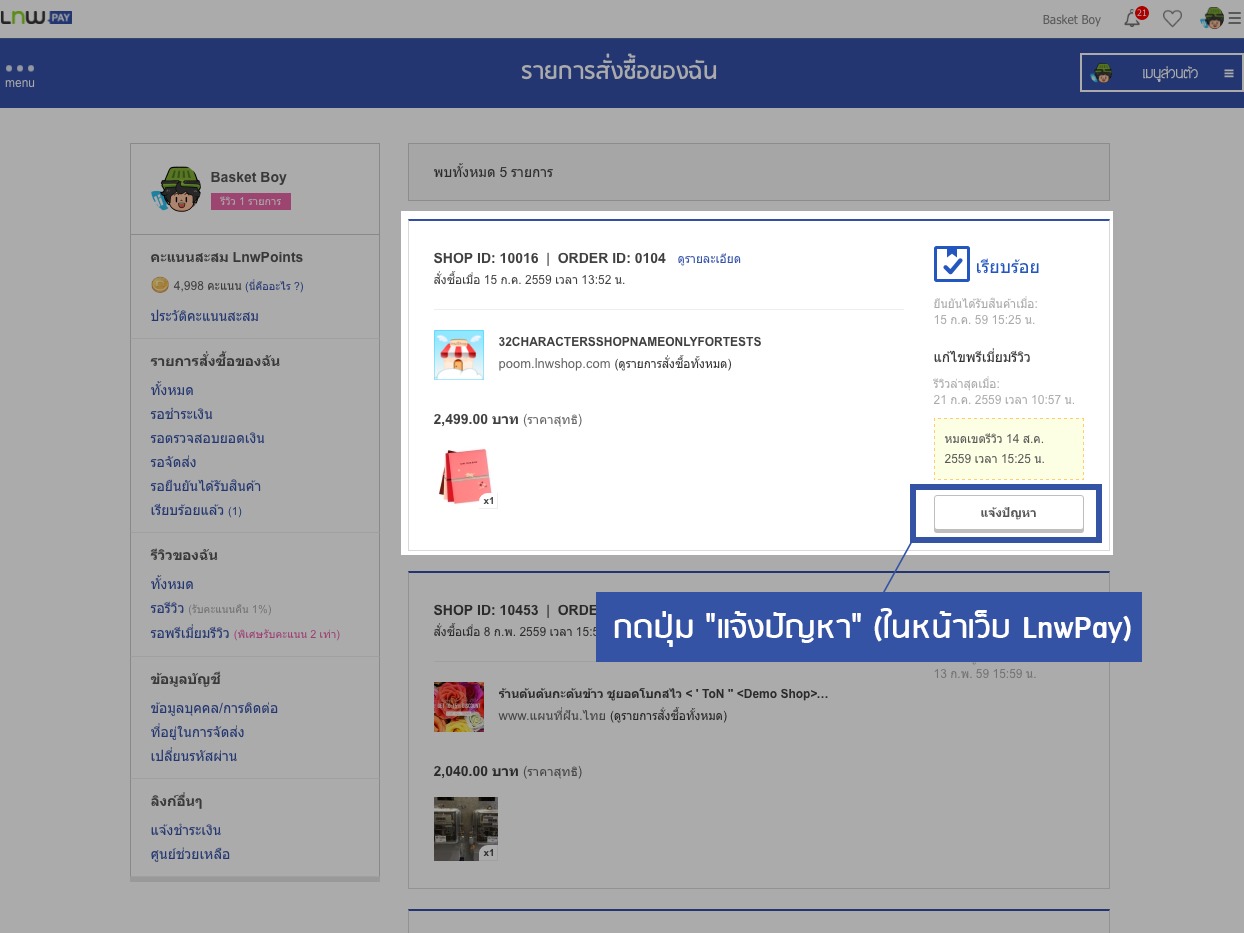Open the wishlist heart icon
Image resolution: width=1244 pixels, height=933 pixels.
click(1172, 18)
